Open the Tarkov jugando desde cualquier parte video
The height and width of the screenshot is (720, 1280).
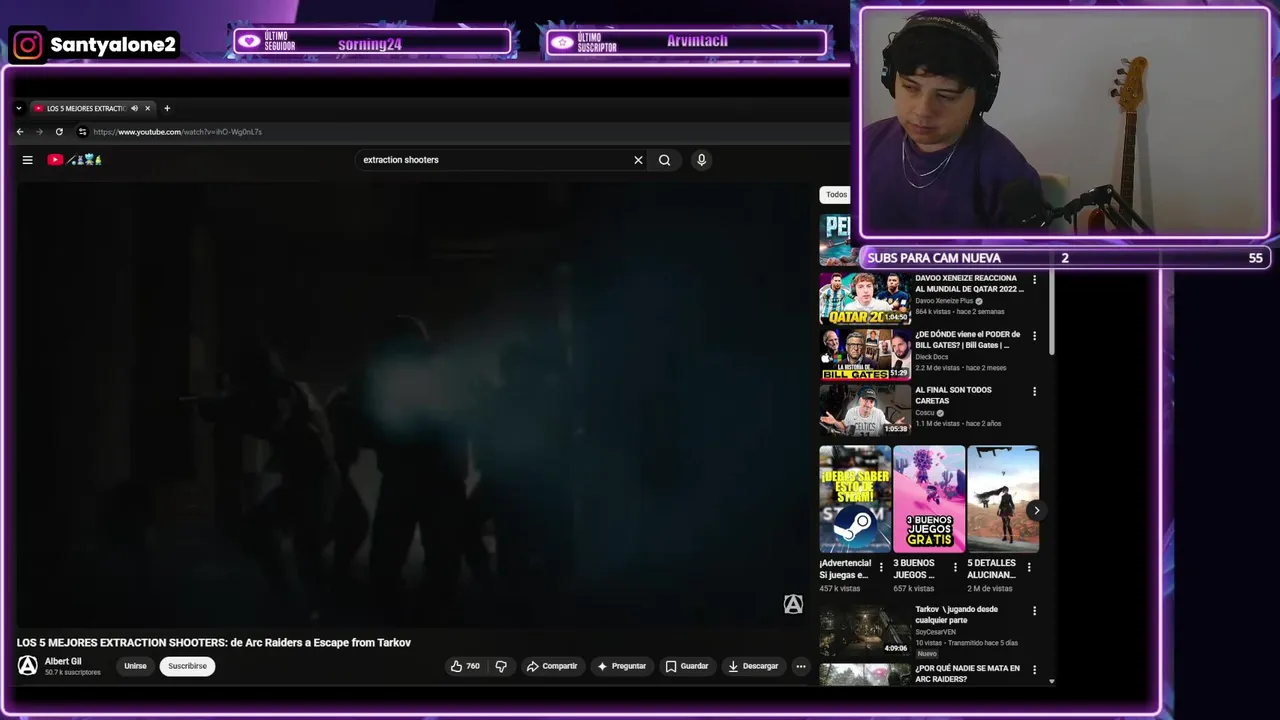(865, 630)
